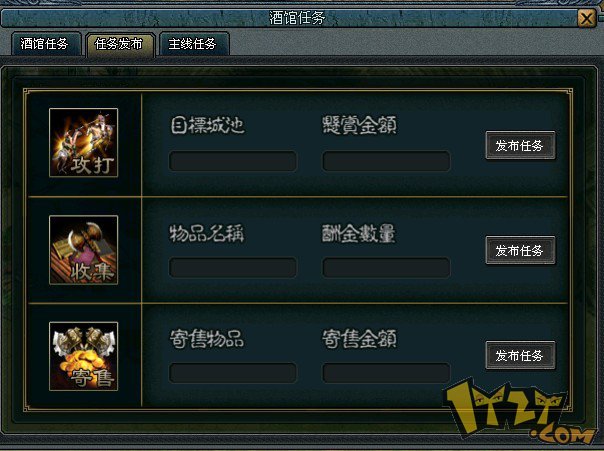Close the 酒馆任务 window
The height and width of the screenshot is (451, 604).
click(x=587, y=18)
